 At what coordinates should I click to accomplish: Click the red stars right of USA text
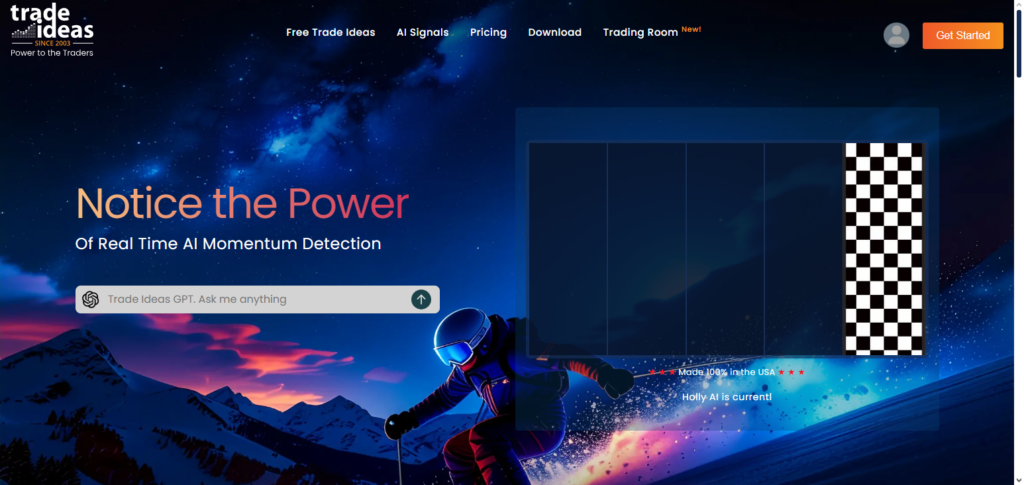(792, 372)
